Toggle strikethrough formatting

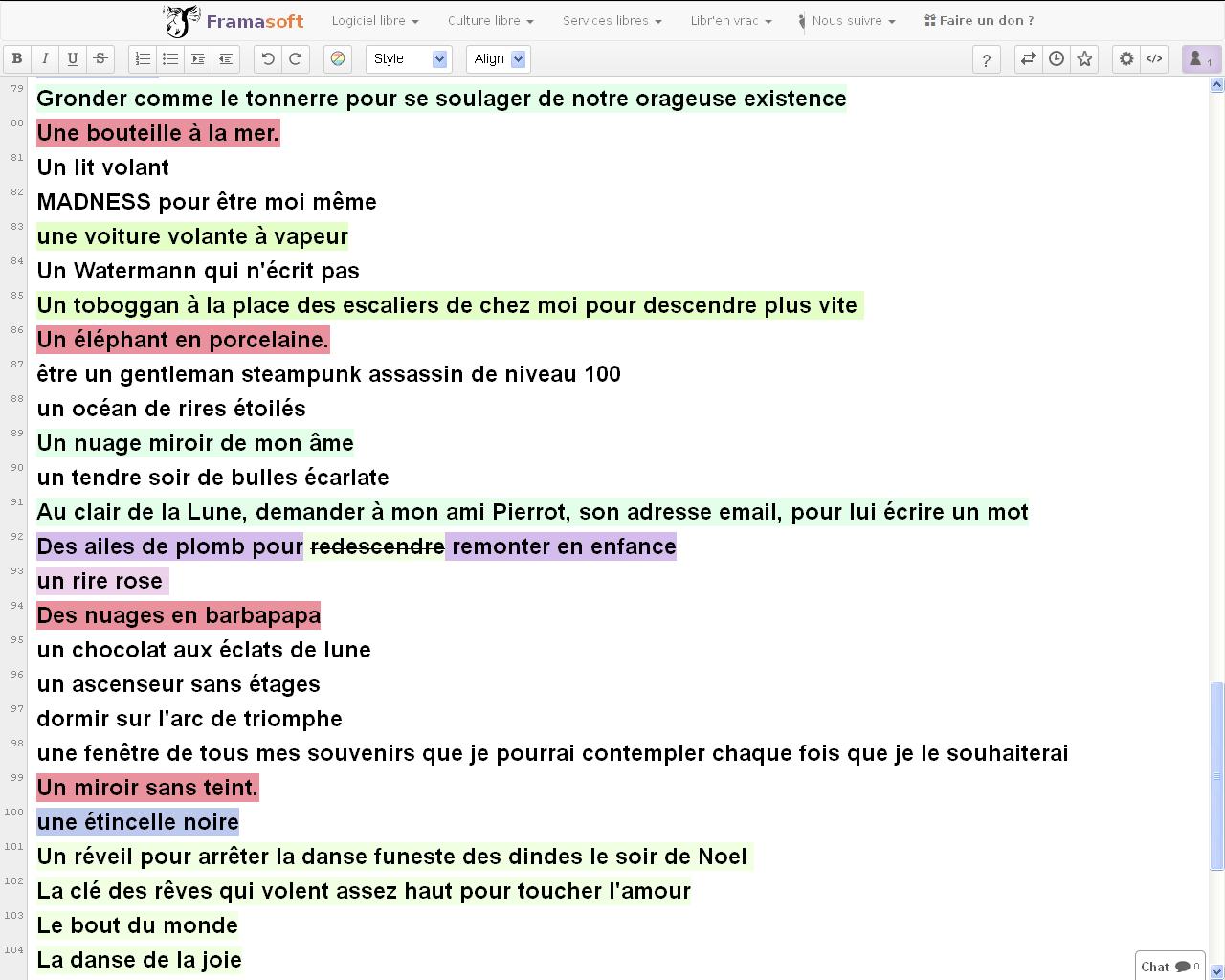click(100, 59)
